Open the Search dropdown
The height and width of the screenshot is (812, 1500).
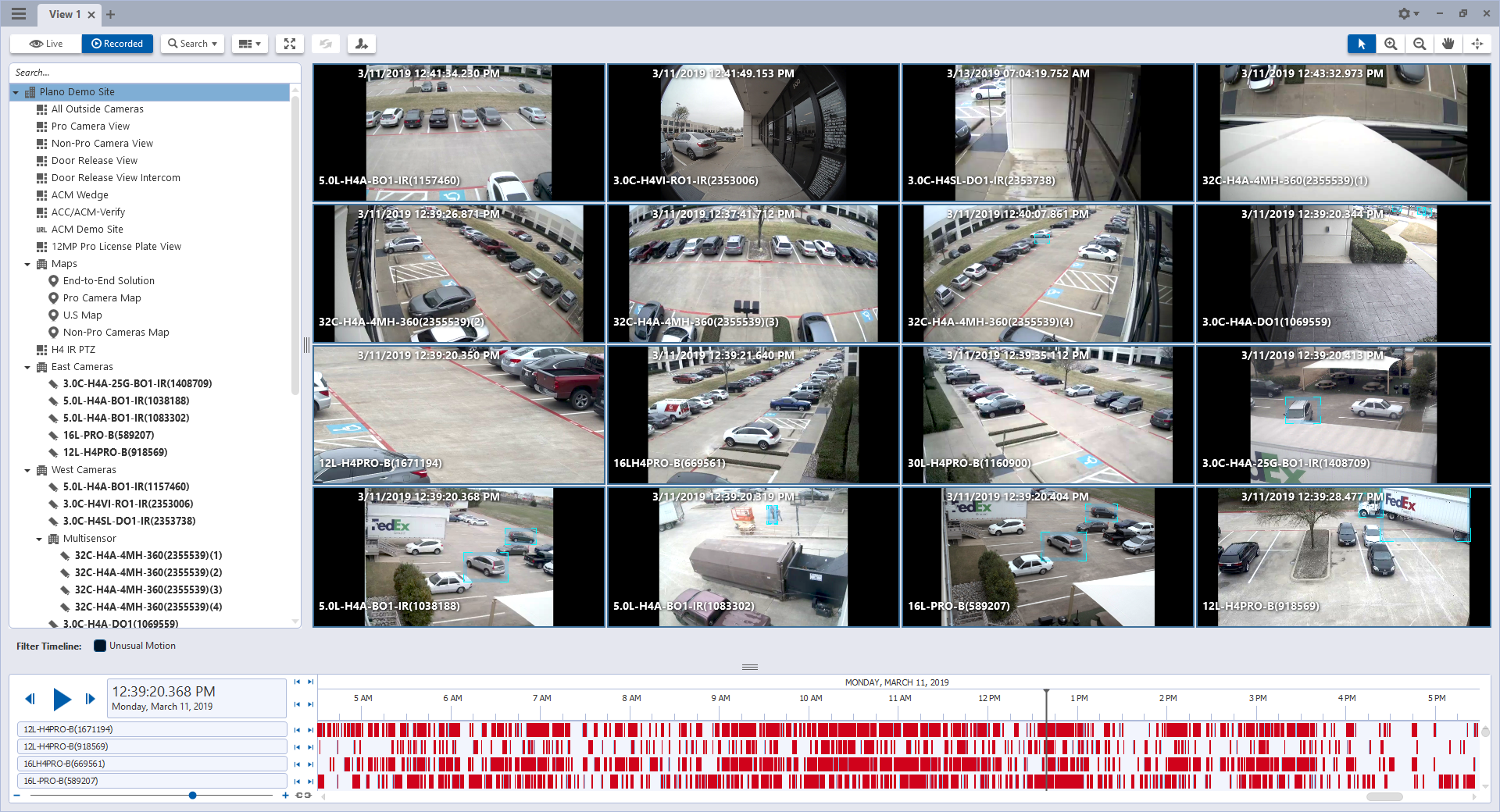(192, 44)
